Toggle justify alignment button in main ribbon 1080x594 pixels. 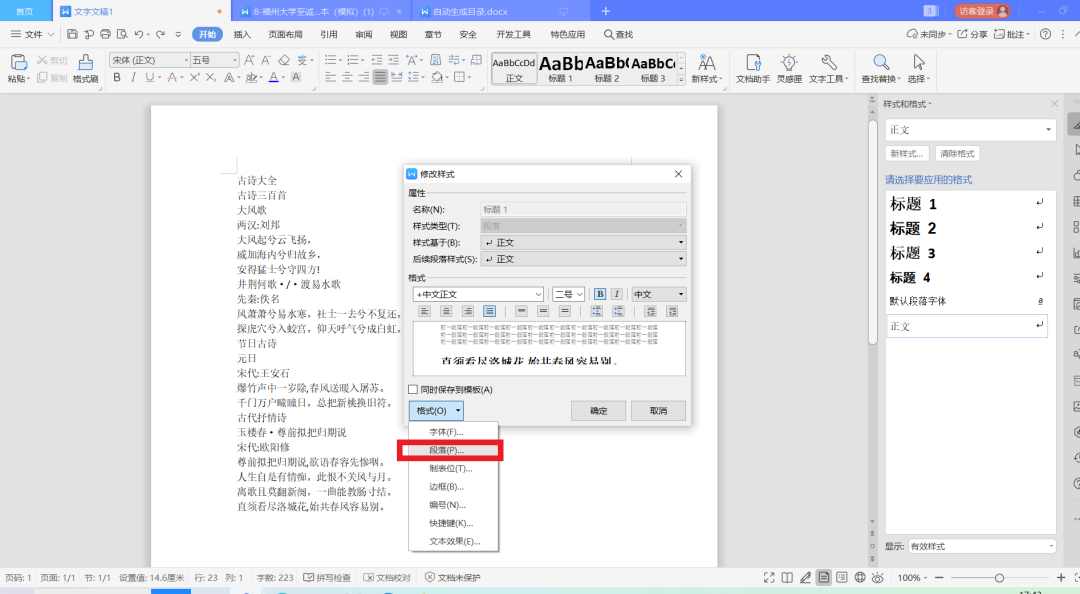380,77
